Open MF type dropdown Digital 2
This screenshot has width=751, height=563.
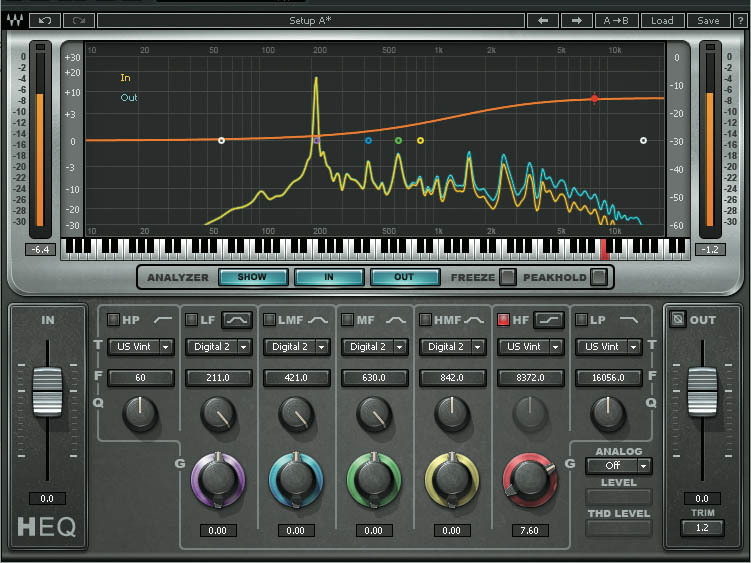(x=375, y=346)
